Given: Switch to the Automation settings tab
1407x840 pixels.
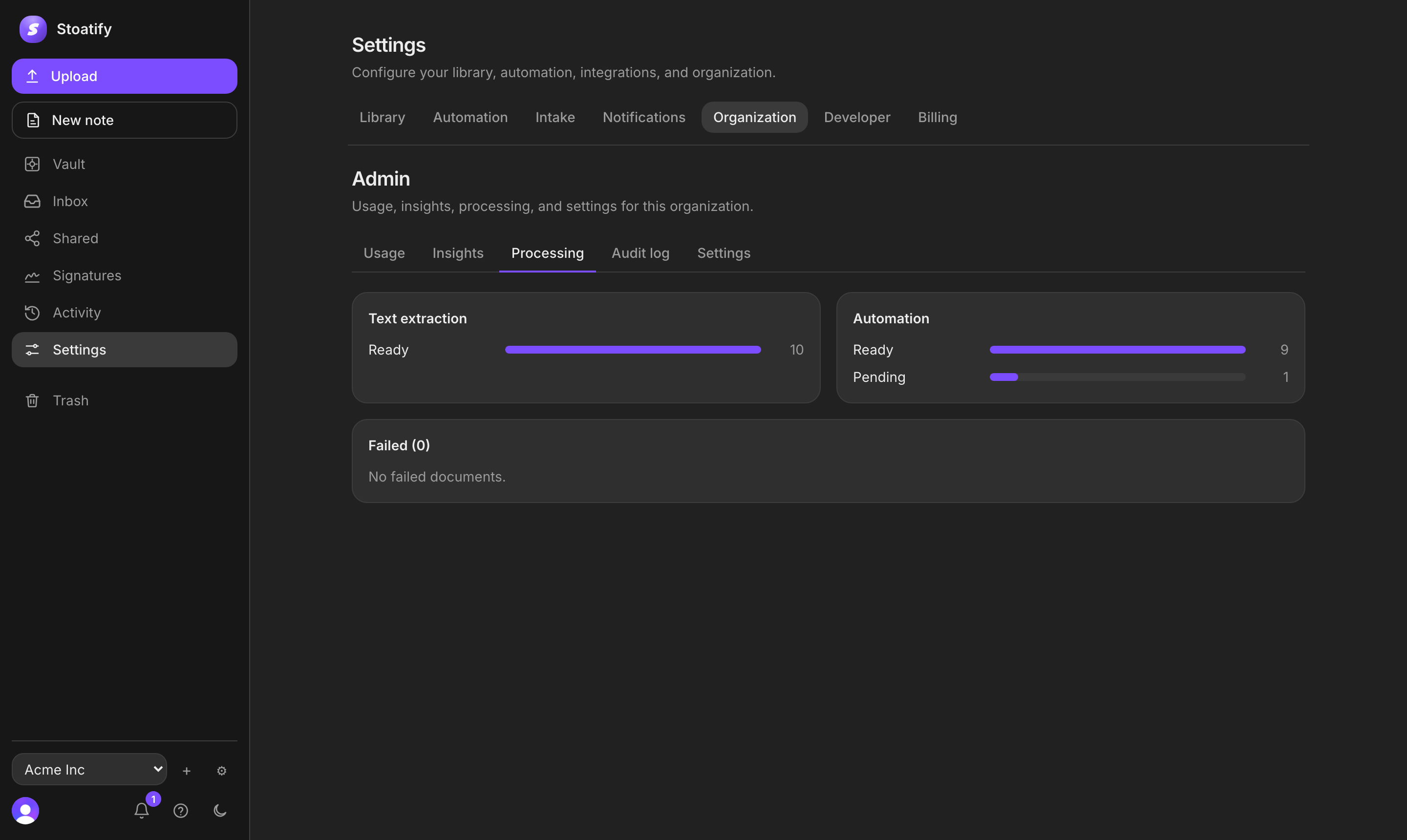Looking at the screenshot, I should 470,117.
